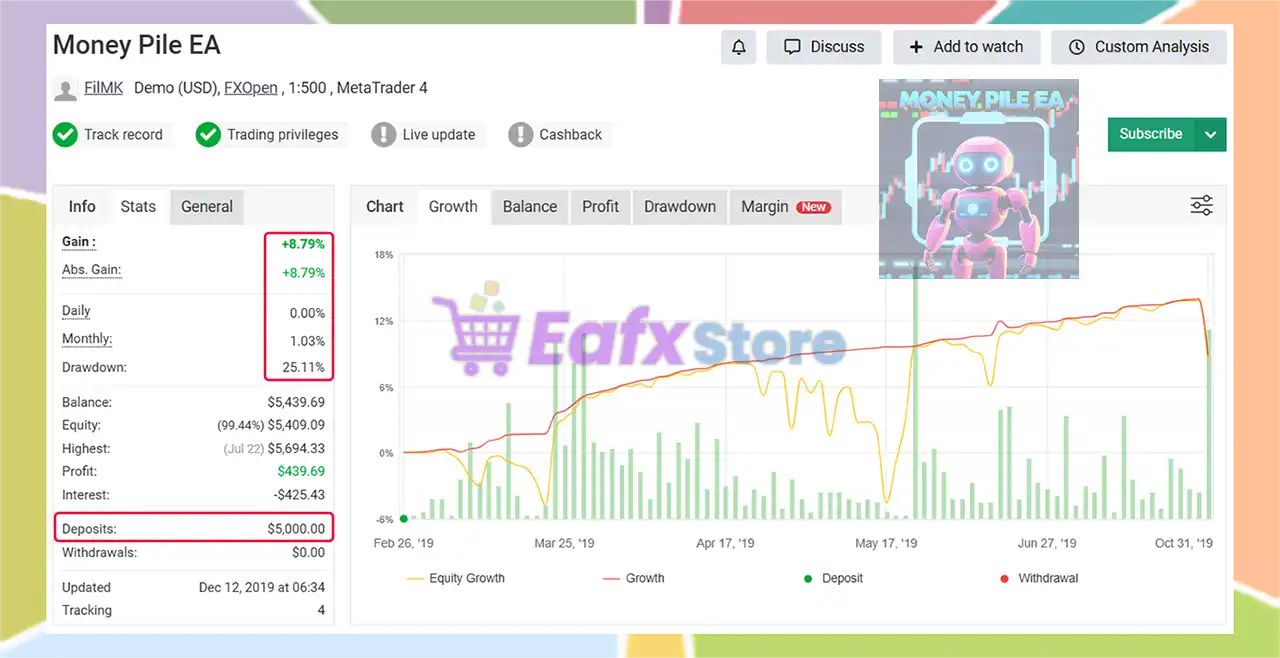Open the Discuss button
The height and width of the screenshot is (658, 1280).
coord(824,47)
